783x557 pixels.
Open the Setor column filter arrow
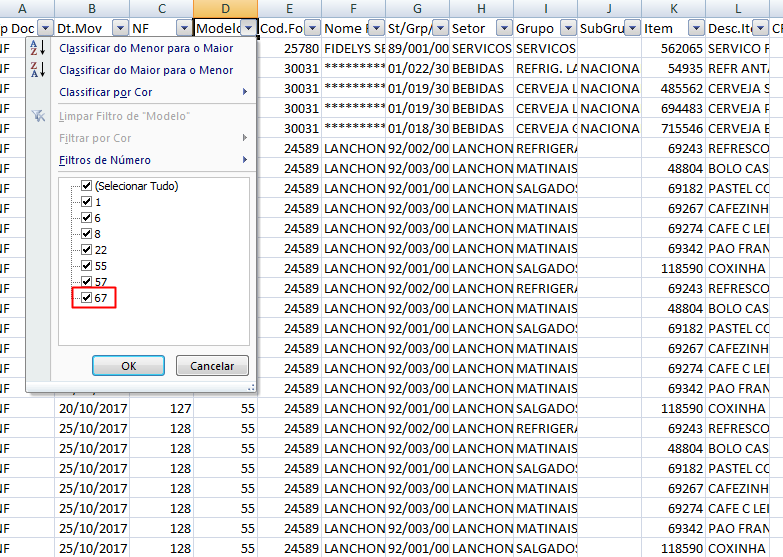[x=503, y=28]
